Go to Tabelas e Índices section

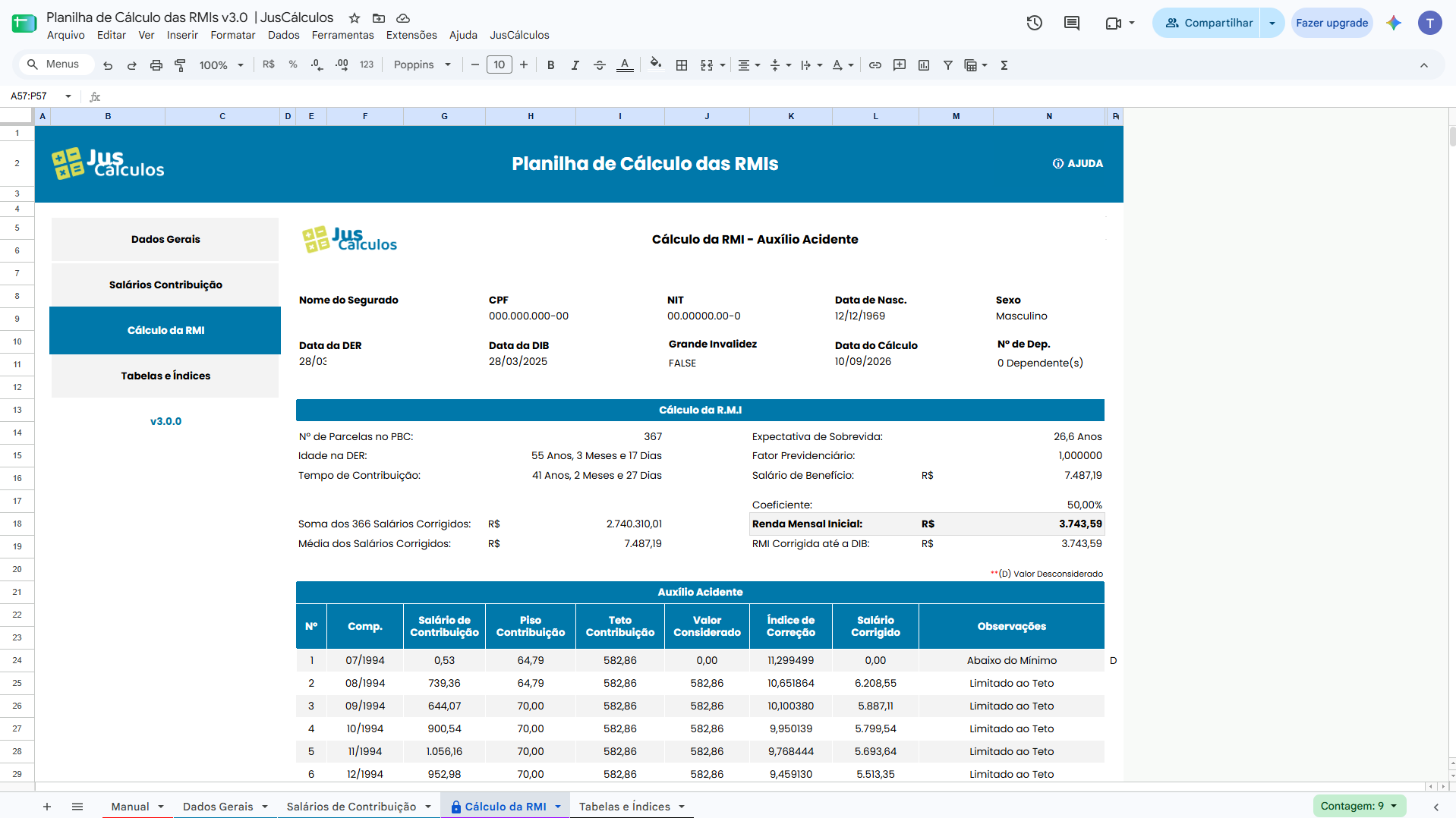click(165, 376)
